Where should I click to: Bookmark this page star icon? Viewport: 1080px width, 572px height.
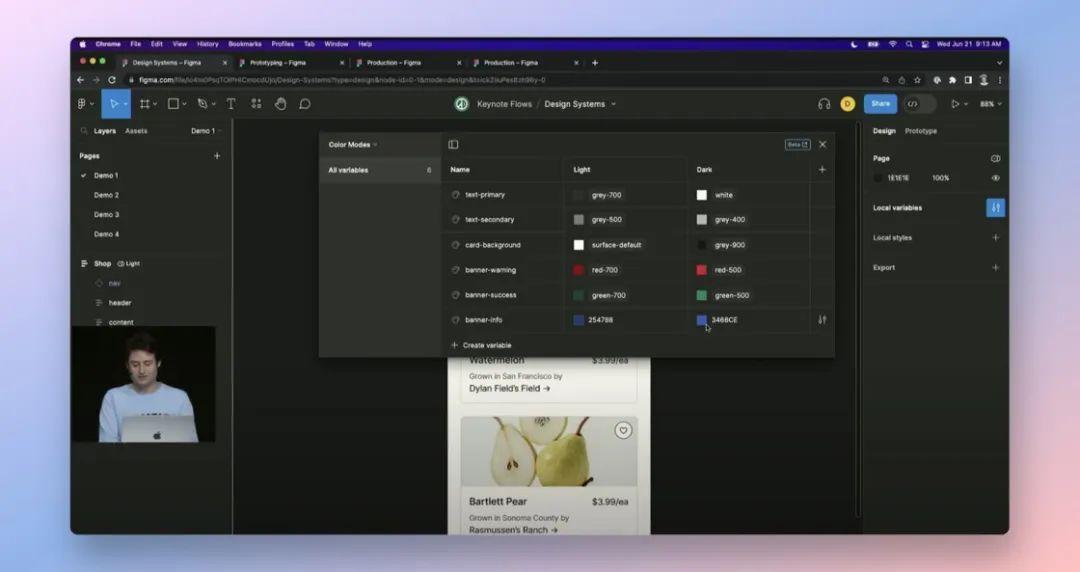[917, 80]
